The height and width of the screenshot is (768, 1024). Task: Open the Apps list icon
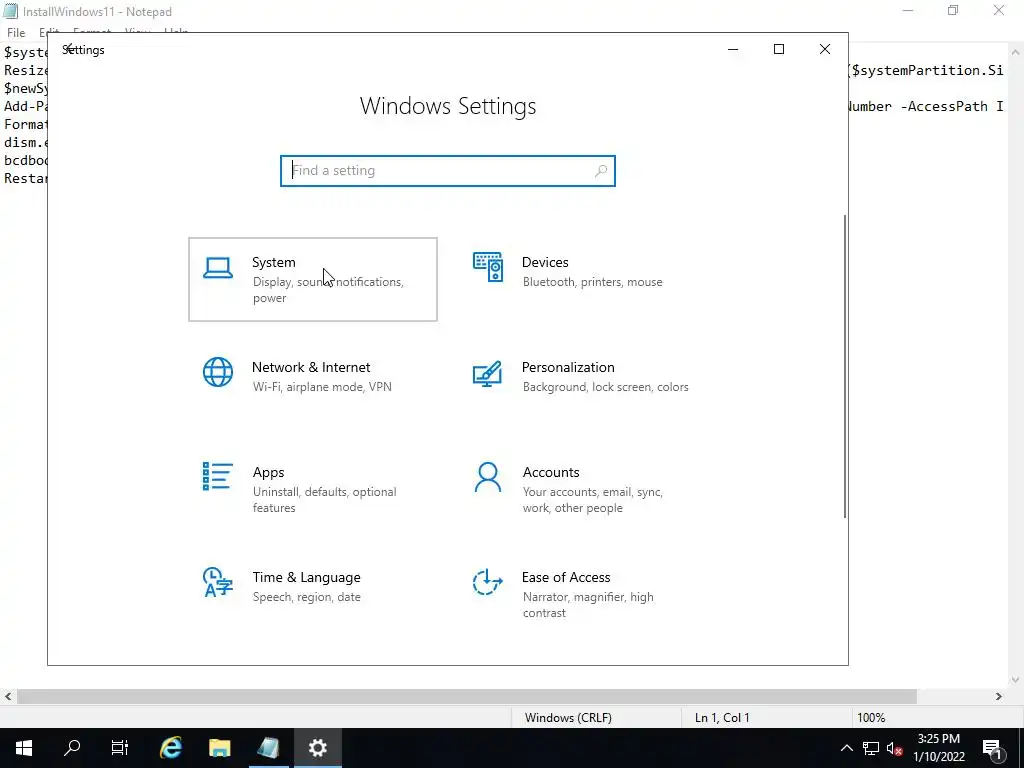pyautogui.click(x=217, y=477)
